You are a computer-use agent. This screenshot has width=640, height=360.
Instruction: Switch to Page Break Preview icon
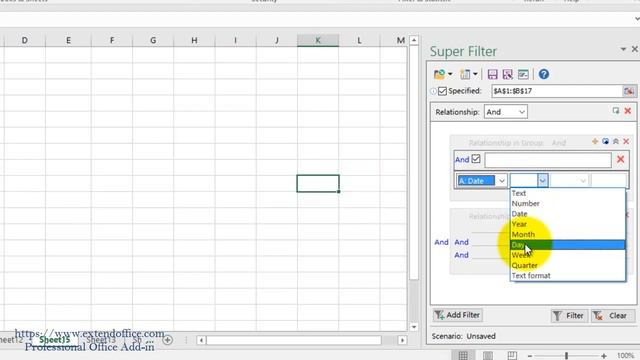coord(512,356)
